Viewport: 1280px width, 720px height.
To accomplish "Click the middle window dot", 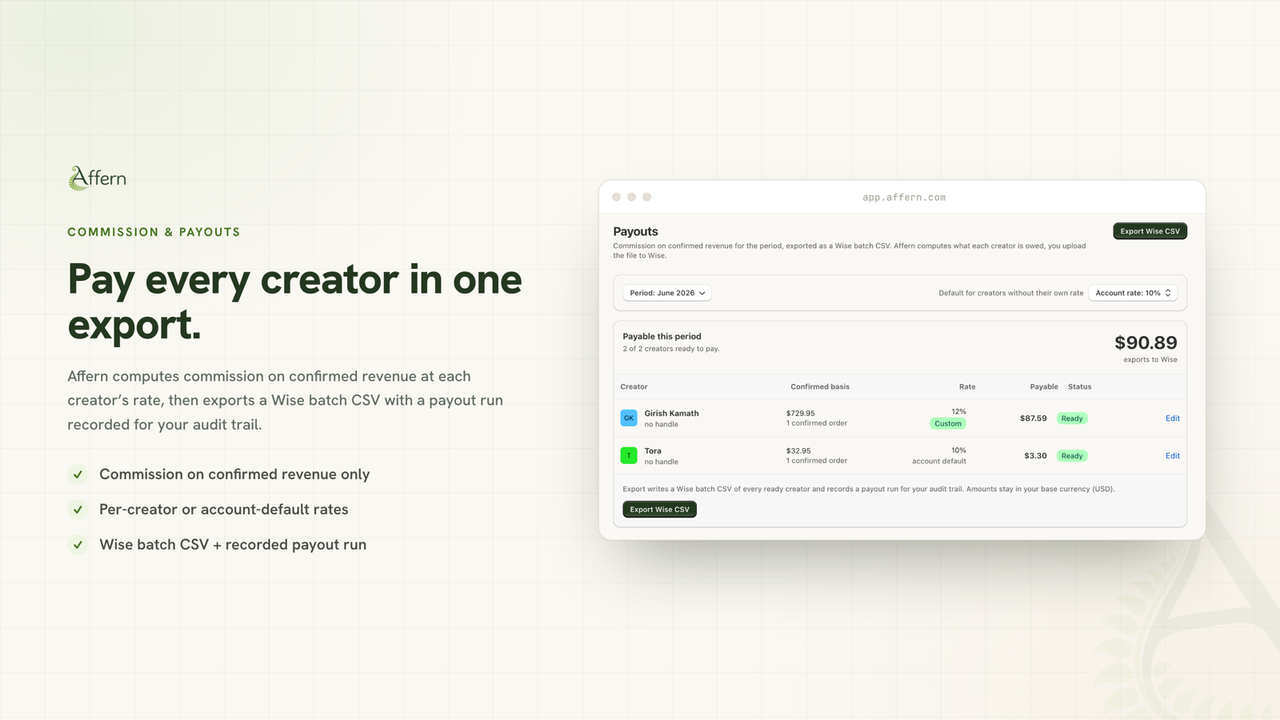I will (x=631, y=197).
